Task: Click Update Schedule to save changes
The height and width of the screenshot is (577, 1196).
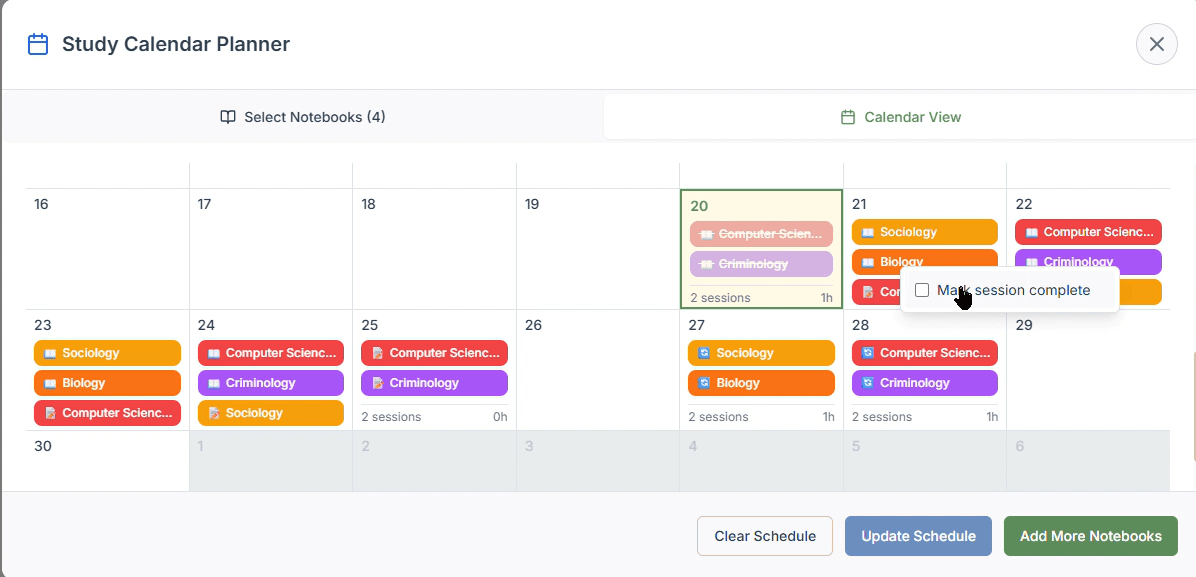Action: [917, 536]
